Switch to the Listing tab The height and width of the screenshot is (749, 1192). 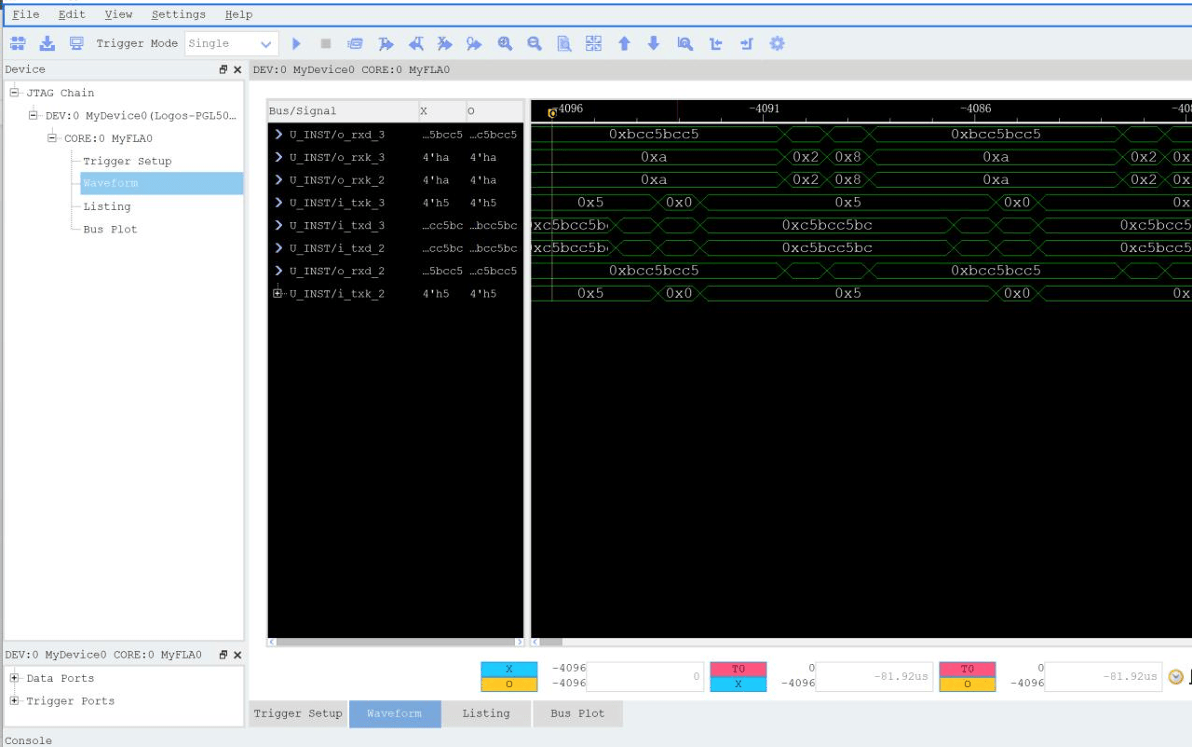click(x=486, y=714)
